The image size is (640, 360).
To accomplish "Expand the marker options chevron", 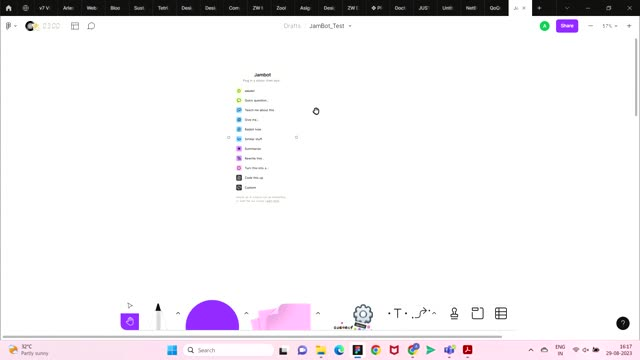I will tap(178, 313).
